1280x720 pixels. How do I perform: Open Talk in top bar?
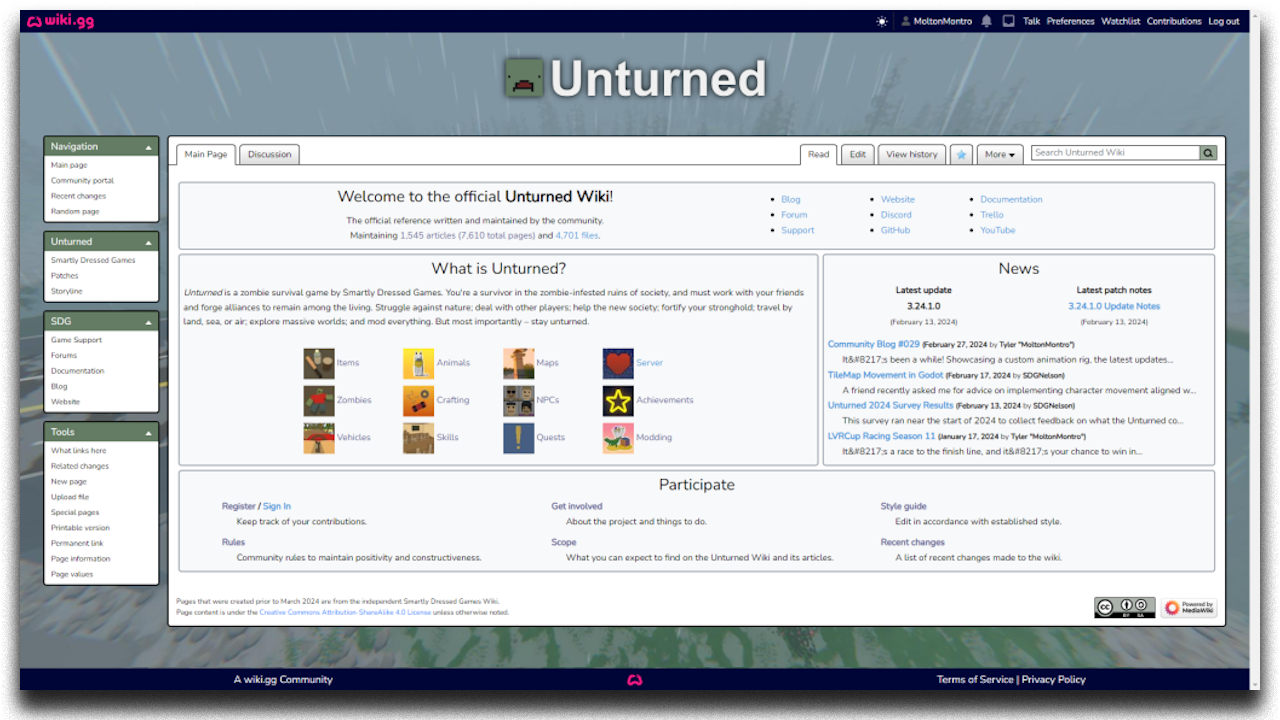[x=1032, y=21]
